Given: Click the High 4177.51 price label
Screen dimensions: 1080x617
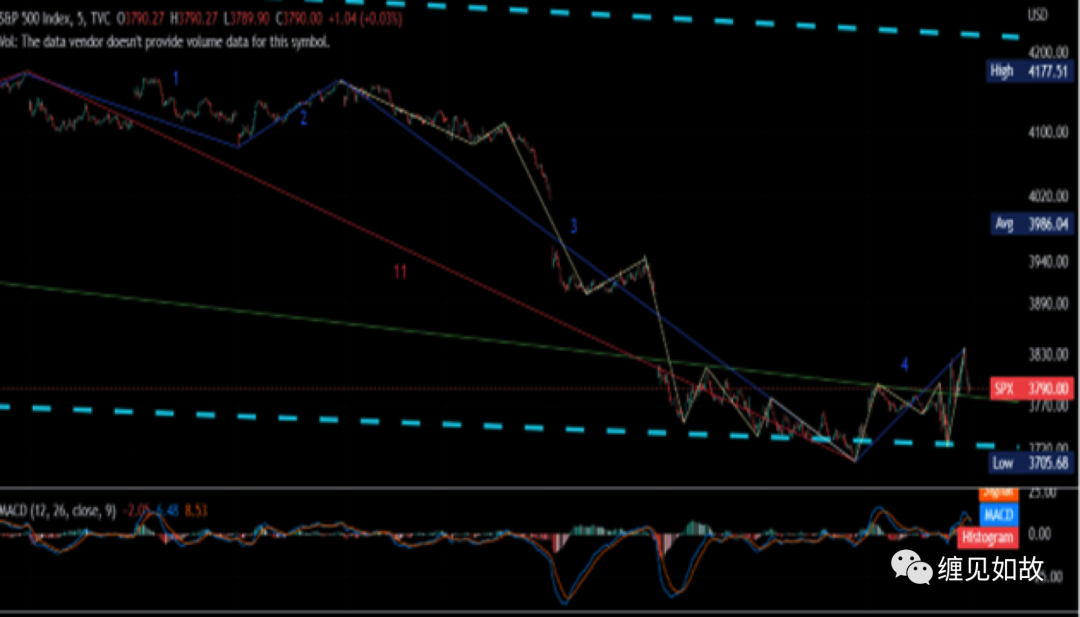Looking at the screenshot, I should 1030,71.
